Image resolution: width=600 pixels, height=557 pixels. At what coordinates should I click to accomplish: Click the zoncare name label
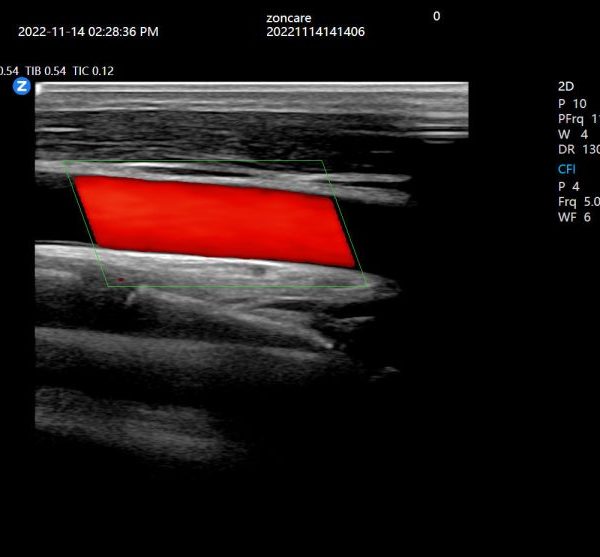click(289, 18)
